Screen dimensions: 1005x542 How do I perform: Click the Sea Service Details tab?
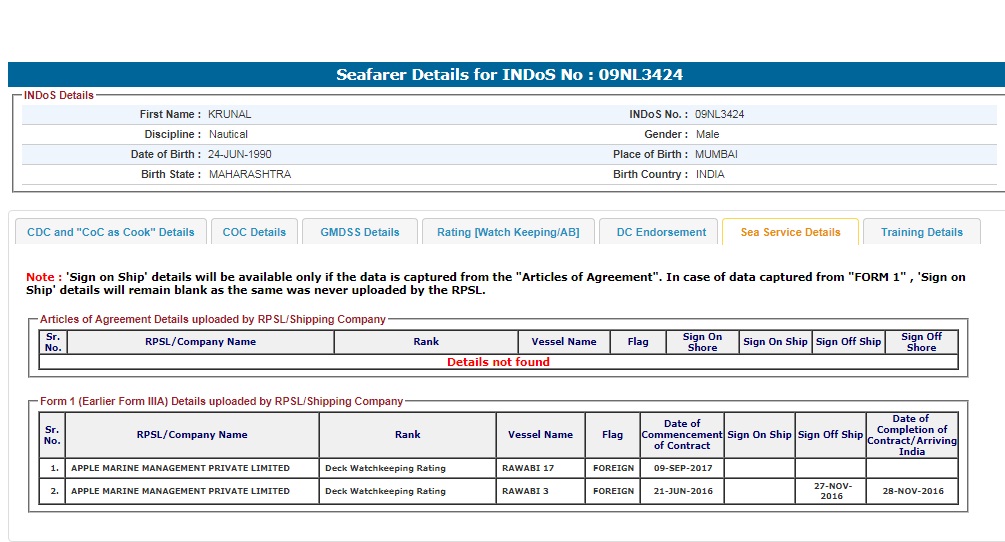coord(790,232)
